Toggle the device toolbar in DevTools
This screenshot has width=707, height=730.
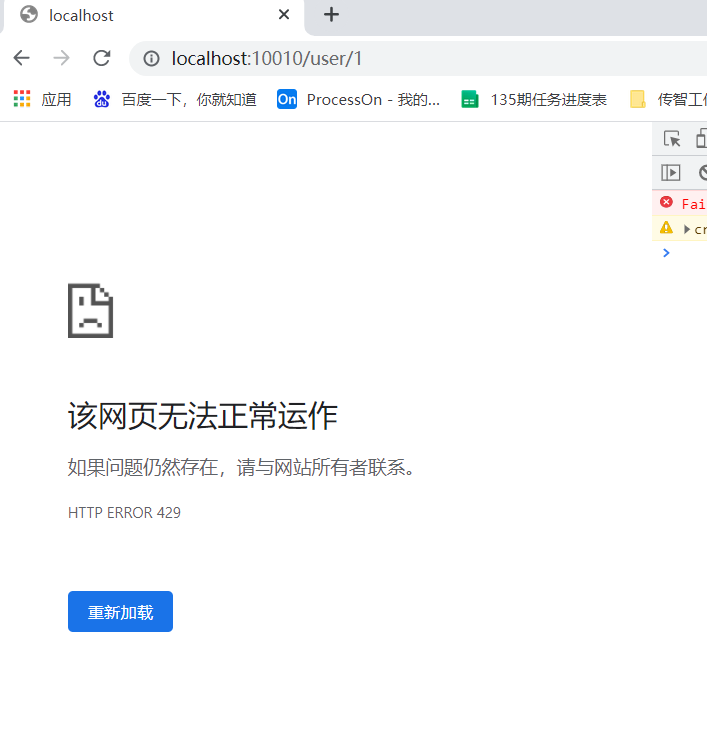[702, 140]
